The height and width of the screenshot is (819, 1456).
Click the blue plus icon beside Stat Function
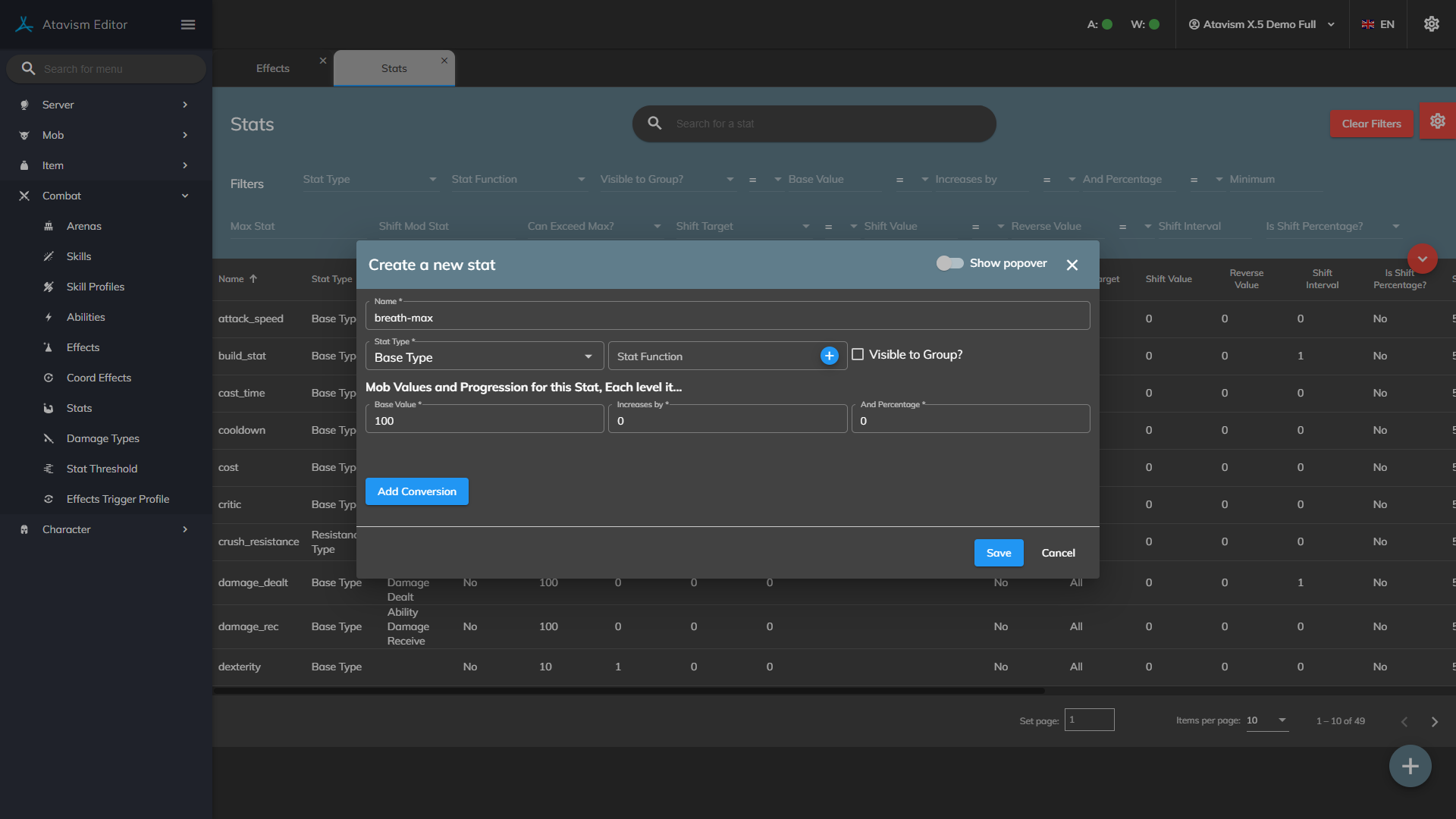(829, 356)
